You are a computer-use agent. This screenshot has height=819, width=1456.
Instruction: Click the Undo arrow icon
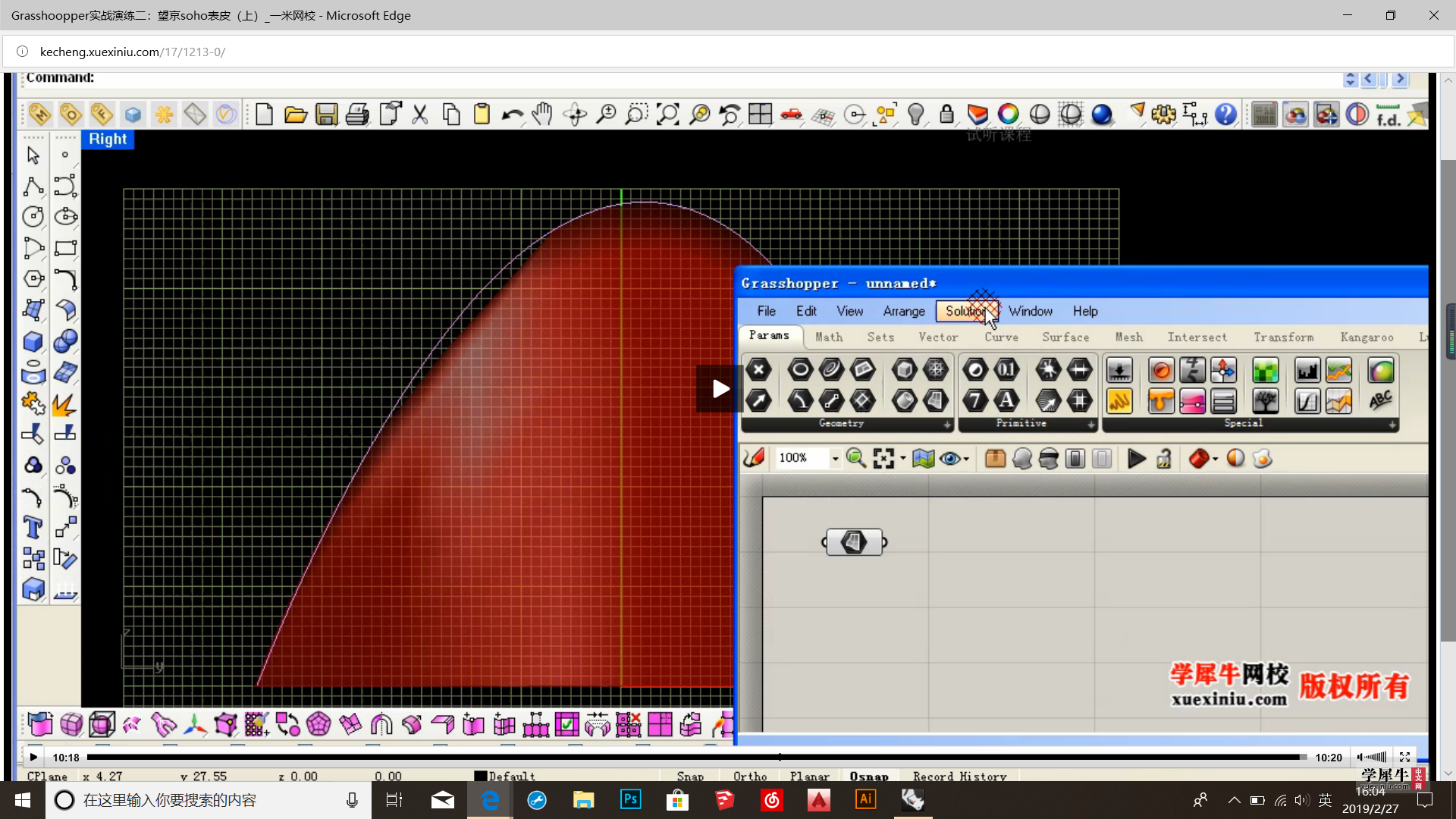point(513,115)
